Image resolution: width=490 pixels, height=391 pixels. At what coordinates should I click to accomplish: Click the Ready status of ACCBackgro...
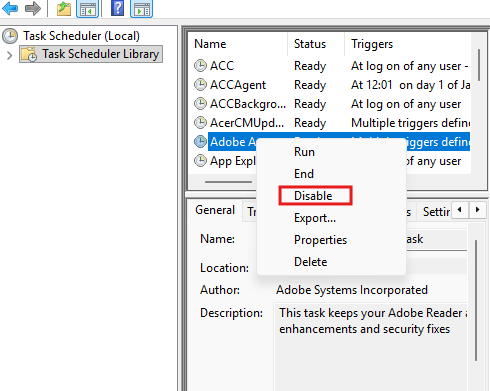pyautogui.click(x=310, y=104)
